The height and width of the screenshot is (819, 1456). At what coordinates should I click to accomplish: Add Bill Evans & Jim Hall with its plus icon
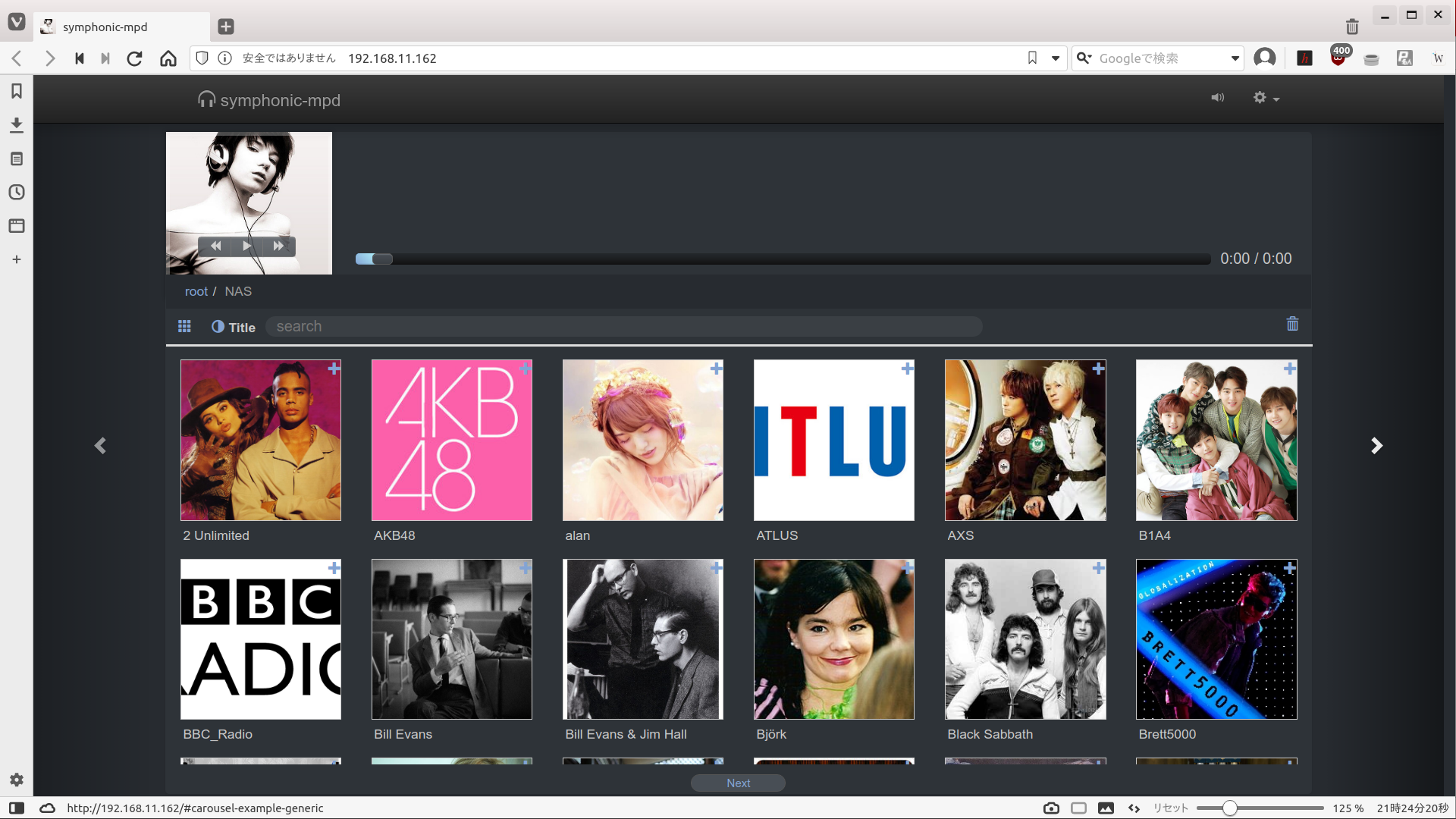click(716, 568)
